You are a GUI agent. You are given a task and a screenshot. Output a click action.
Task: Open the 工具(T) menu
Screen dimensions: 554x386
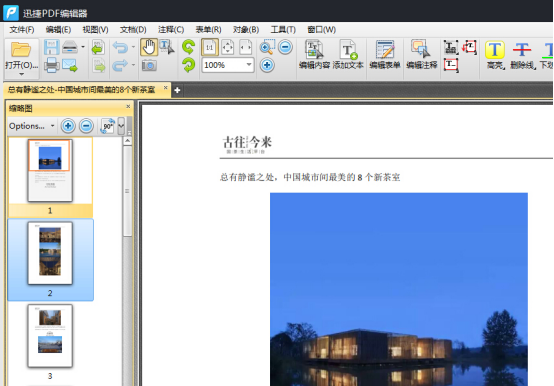(x=283, y=30)
